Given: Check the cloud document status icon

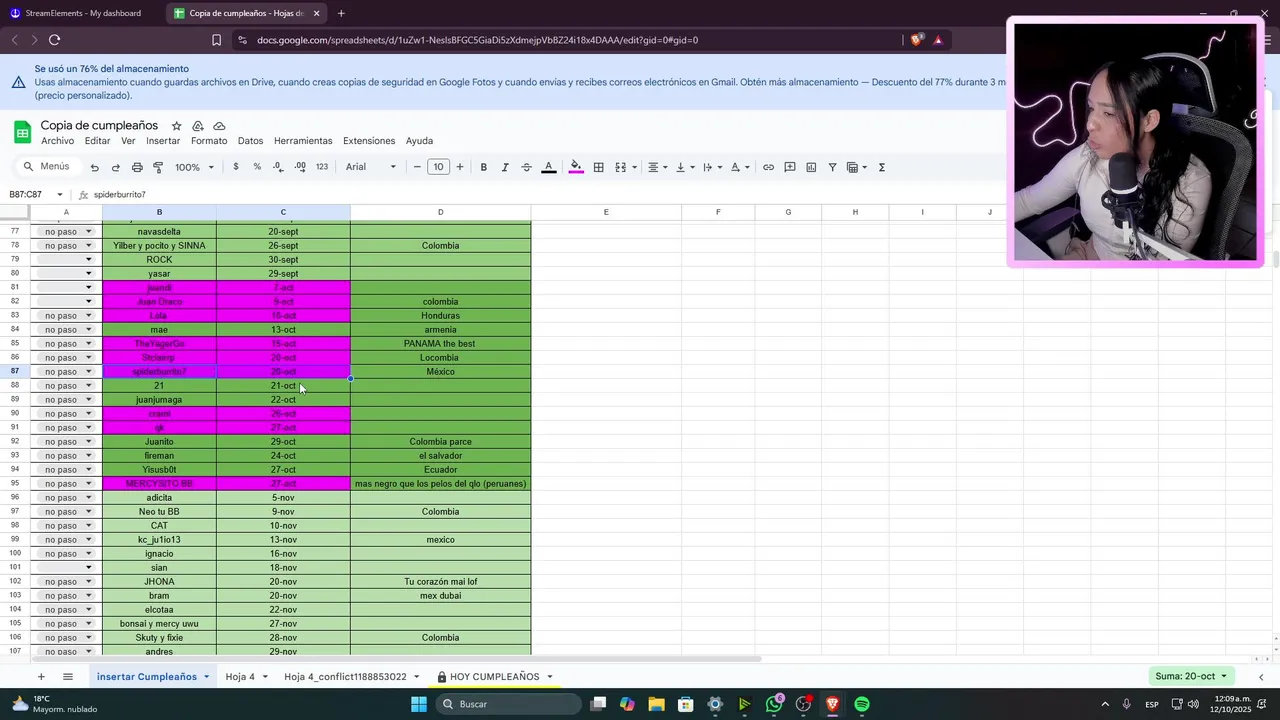Looking at the screenshot, I should pyautogui.click(x=219, y=126).
